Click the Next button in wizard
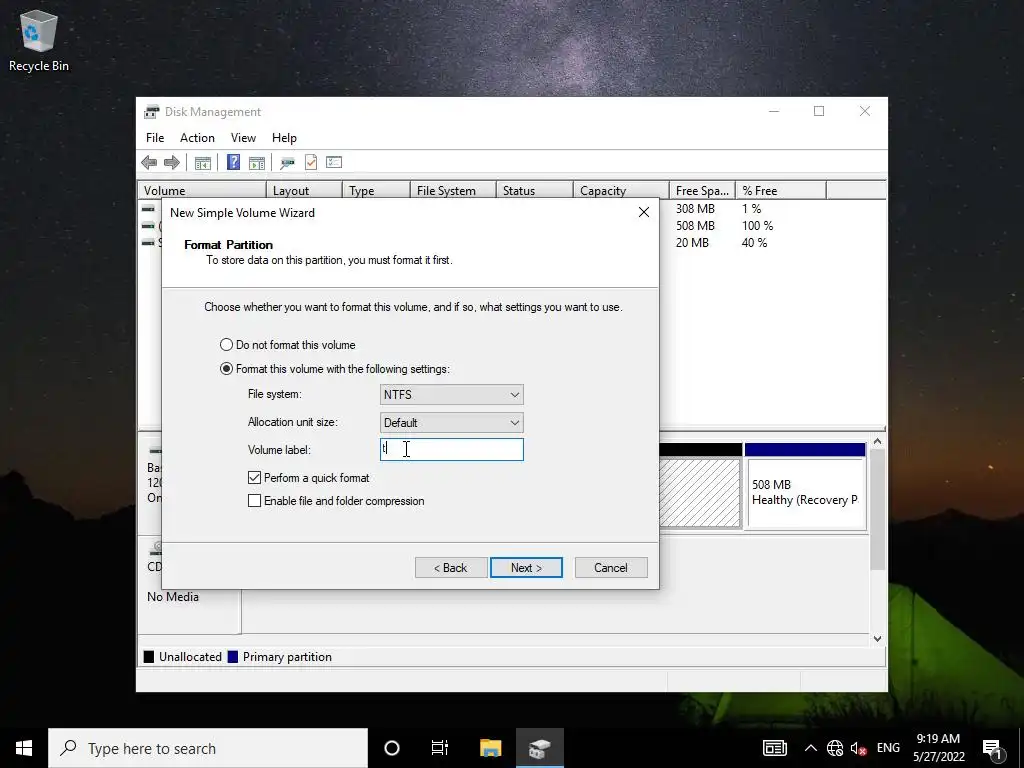The height and width of the screenshot is (768, 1024). coord(526,568)
